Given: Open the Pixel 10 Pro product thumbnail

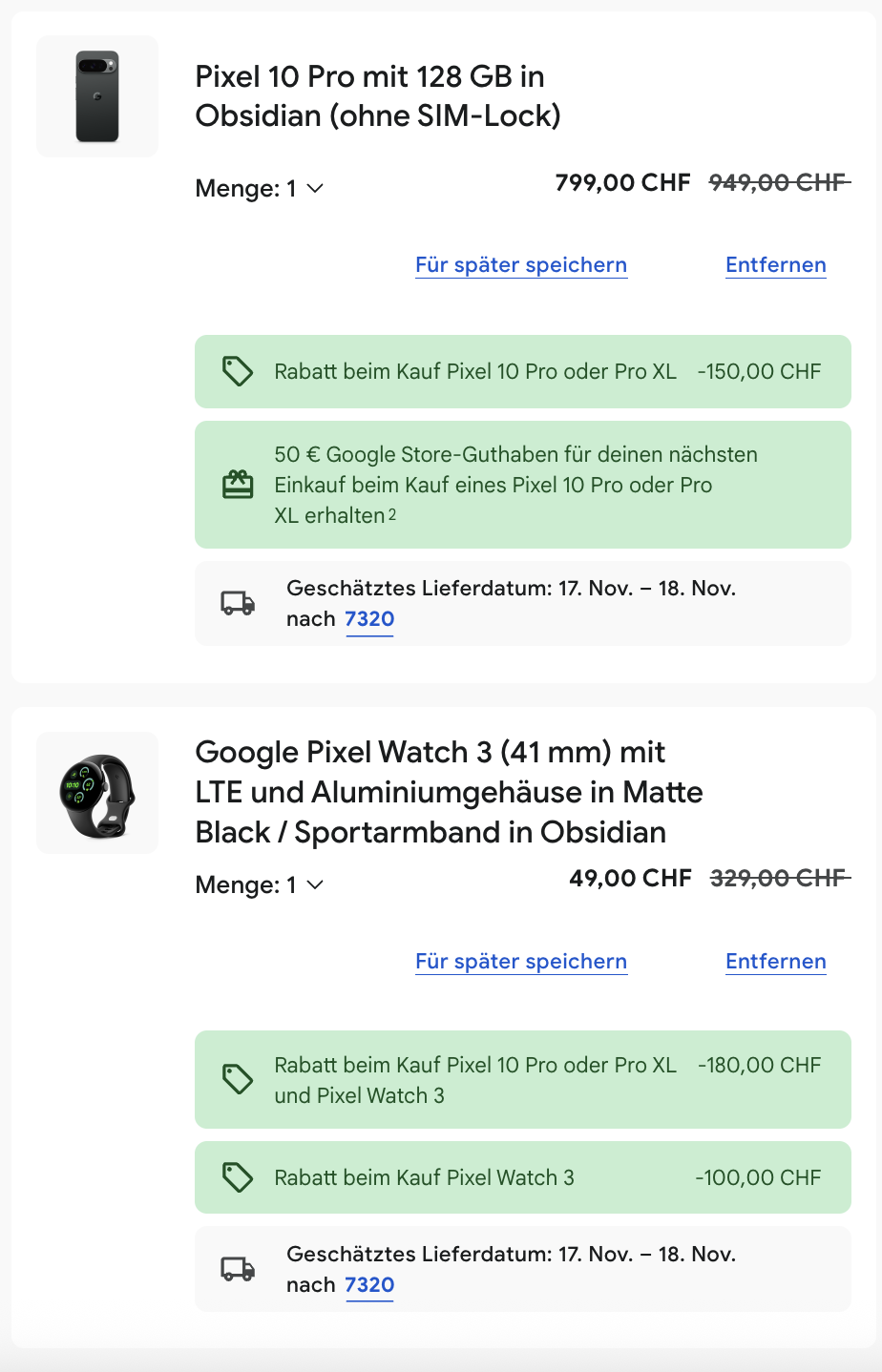Looking at the screenshot, I should [x=97, y=96].
